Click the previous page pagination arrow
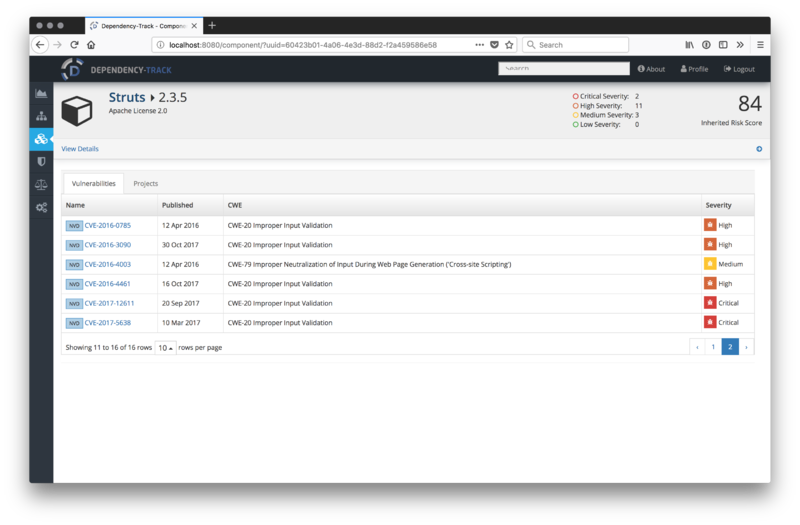The width and height of the screenshot is (800, 525). (697, 347)
